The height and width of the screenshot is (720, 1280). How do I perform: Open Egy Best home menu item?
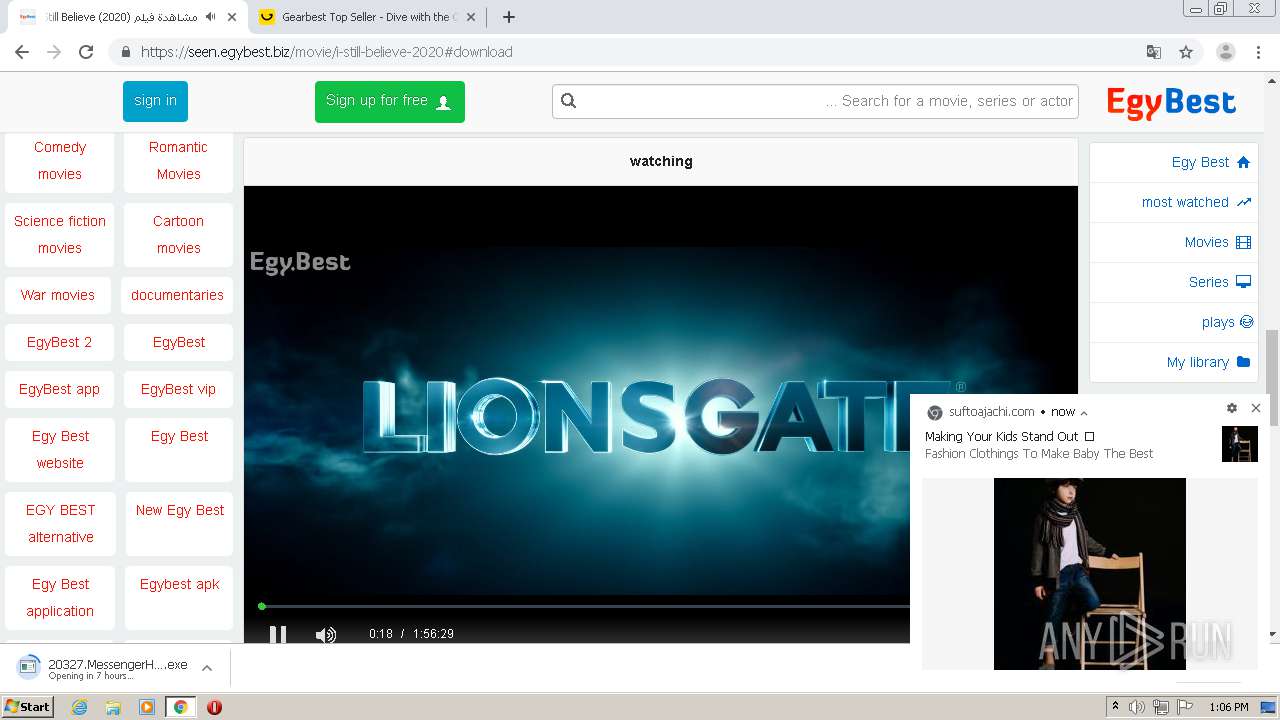[x=1173, y=162]
